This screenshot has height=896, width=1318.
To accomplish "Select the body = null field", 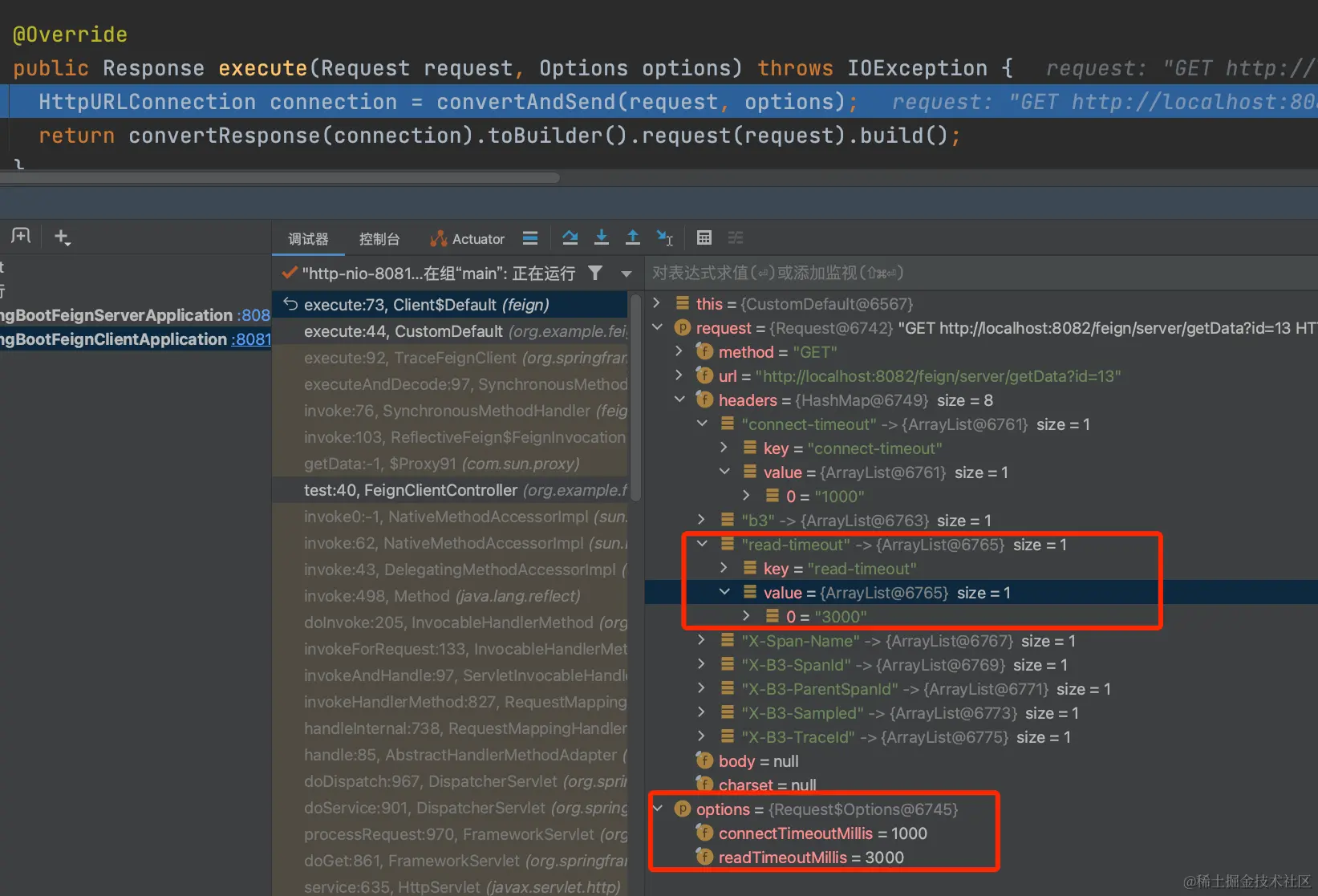I will click(981, 761).
